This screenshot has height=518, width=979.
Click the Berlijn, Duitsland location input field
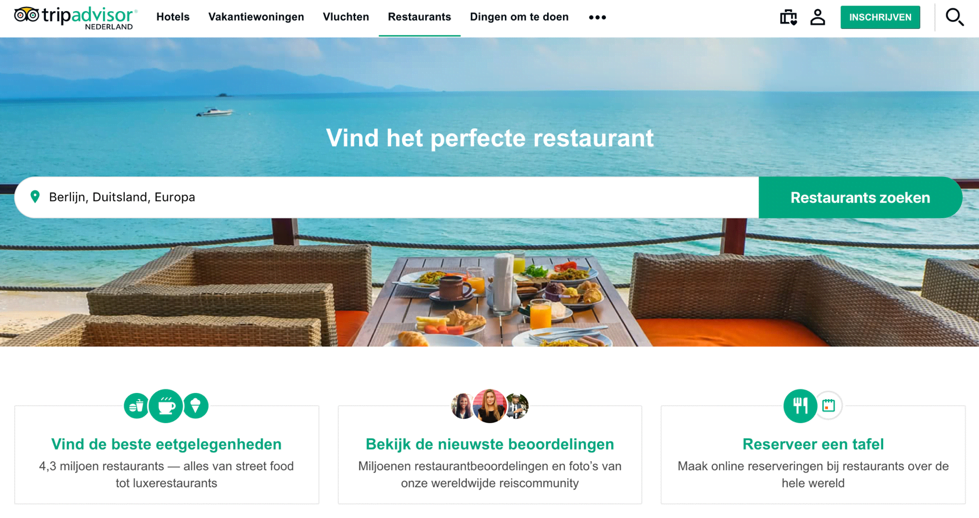[386, 197]
